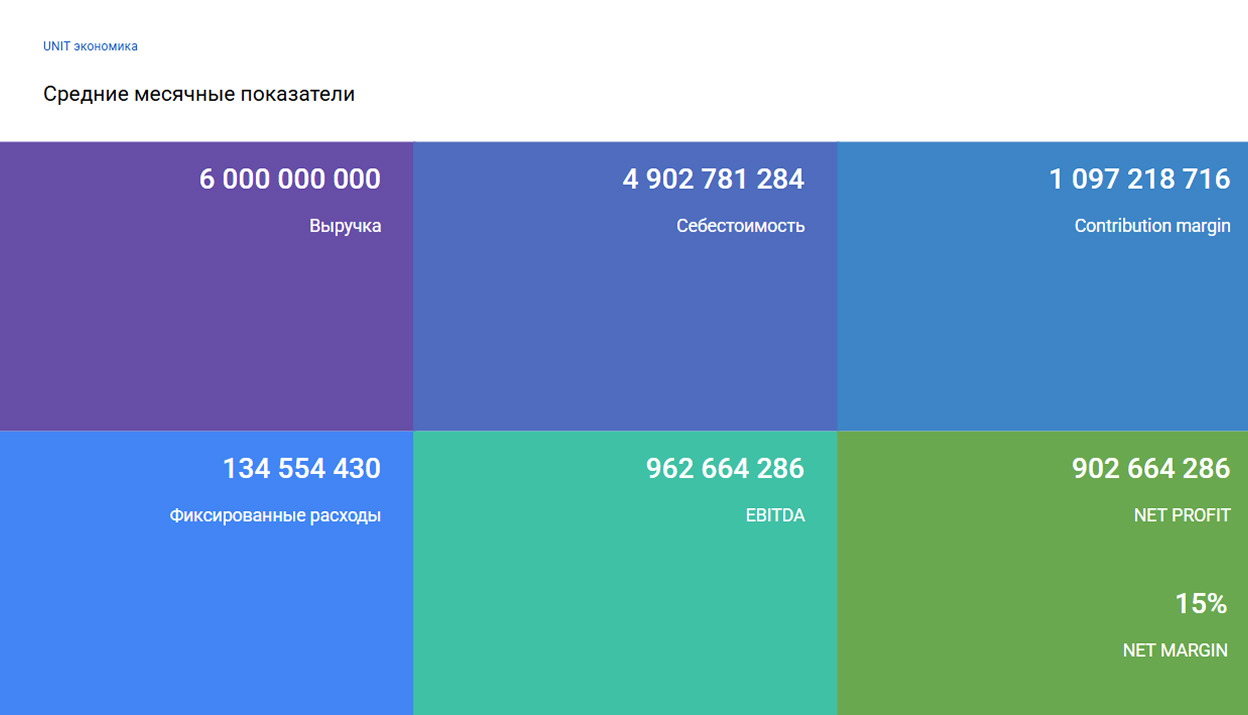Select the NET MARGIN label
1248x715 pixels.
[x=1175, y=650]
